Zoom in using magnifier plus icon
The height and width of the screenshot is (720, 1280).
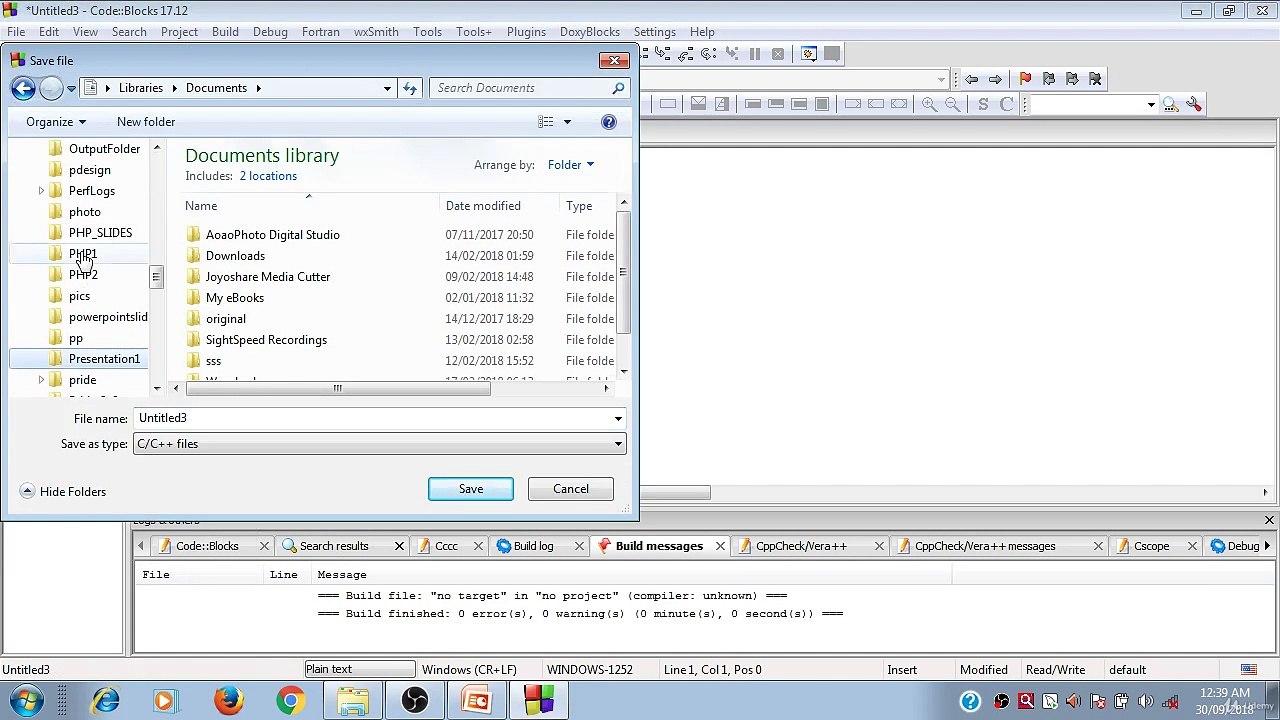pyautogui.click(x=929, y=104)
